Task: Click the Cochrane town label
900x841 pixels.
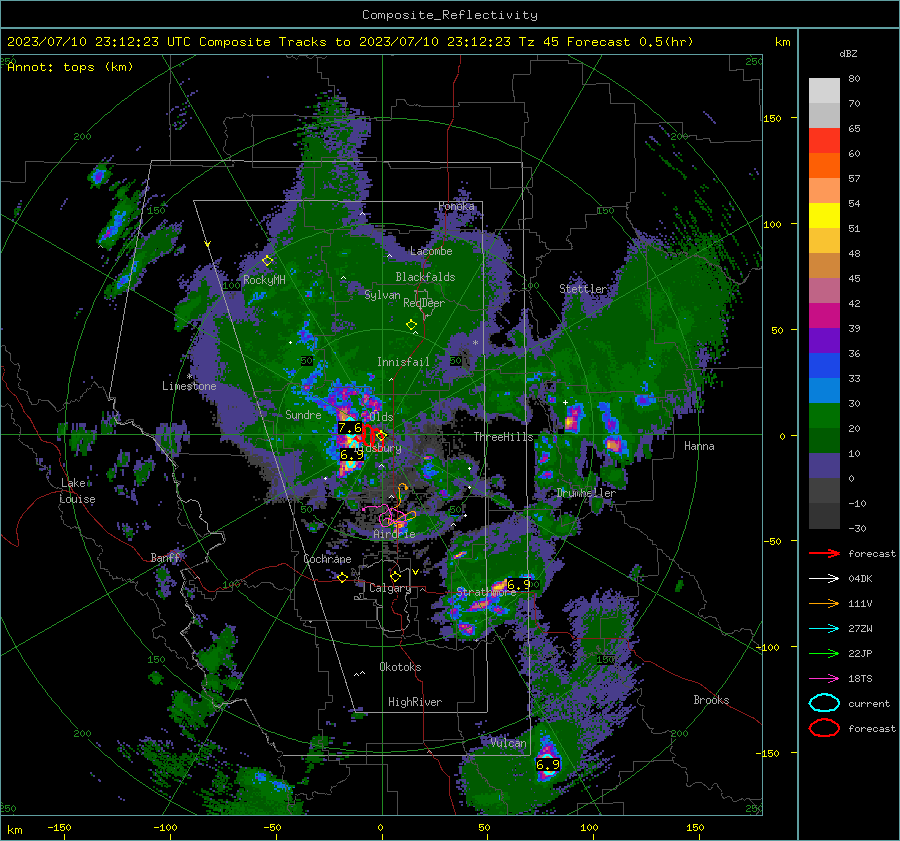Action: click(327, 559)
